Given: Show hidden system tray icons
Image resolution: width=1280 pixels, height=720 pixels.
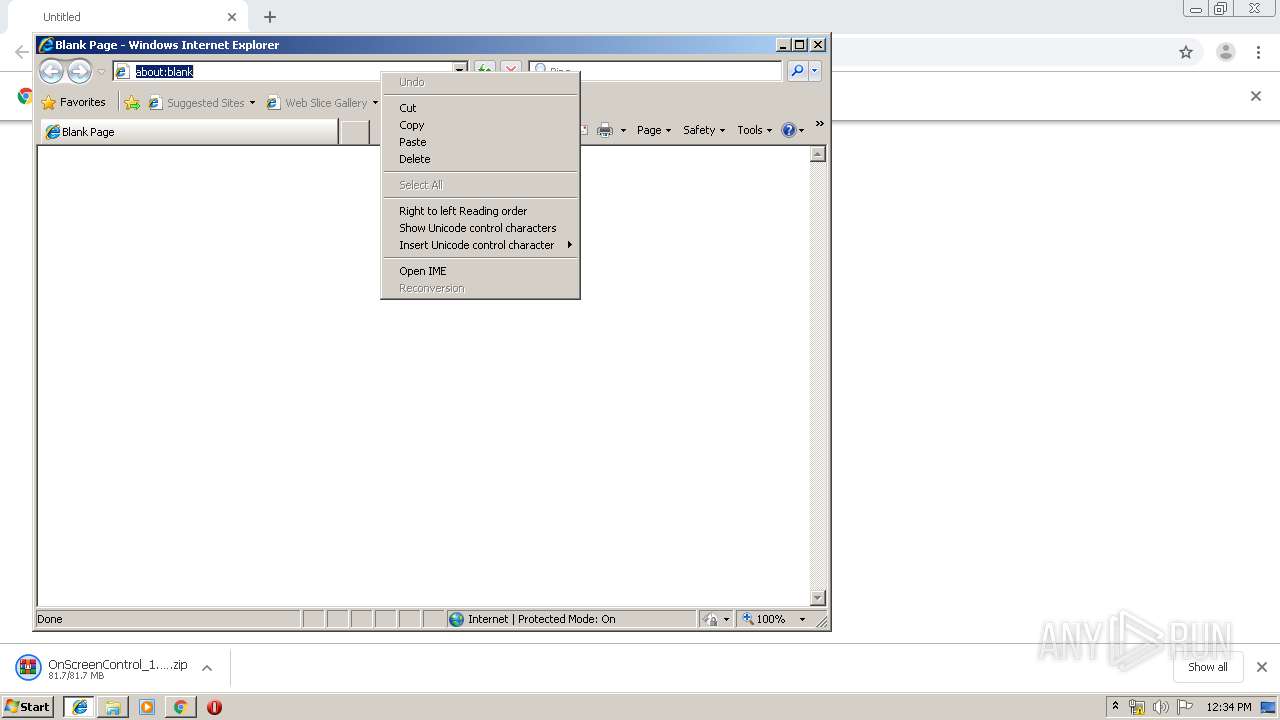Looking at the screenshot, I should [x=1115, y=707].
